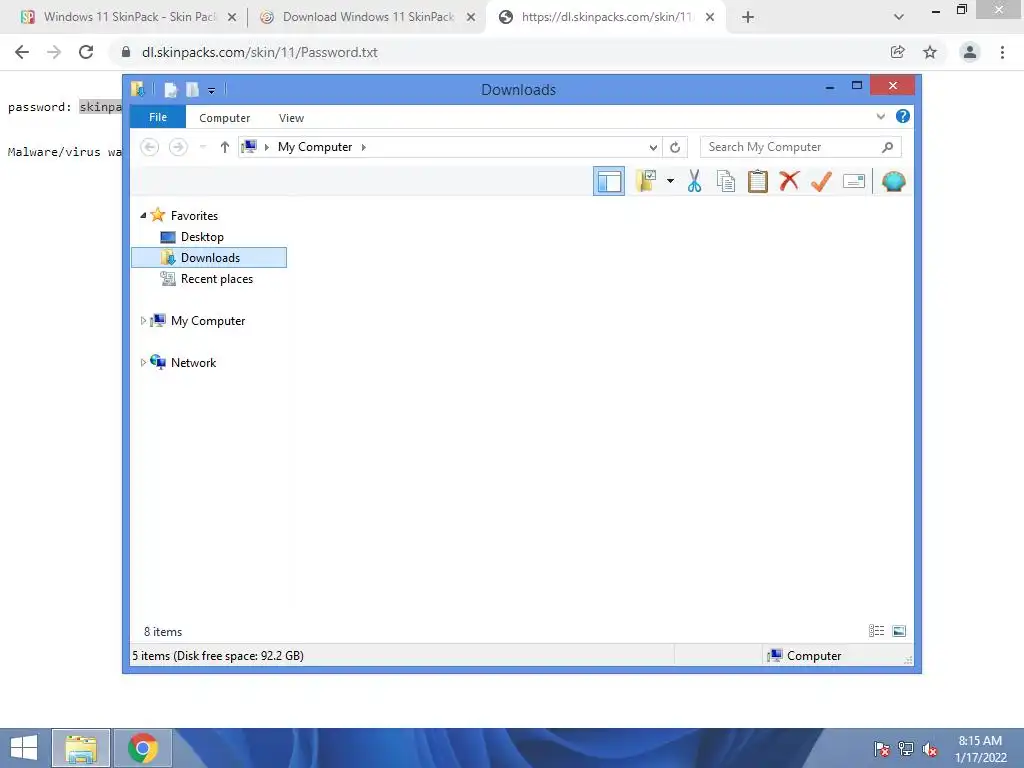Switch to large icons view icon

(x=899, y=631)
